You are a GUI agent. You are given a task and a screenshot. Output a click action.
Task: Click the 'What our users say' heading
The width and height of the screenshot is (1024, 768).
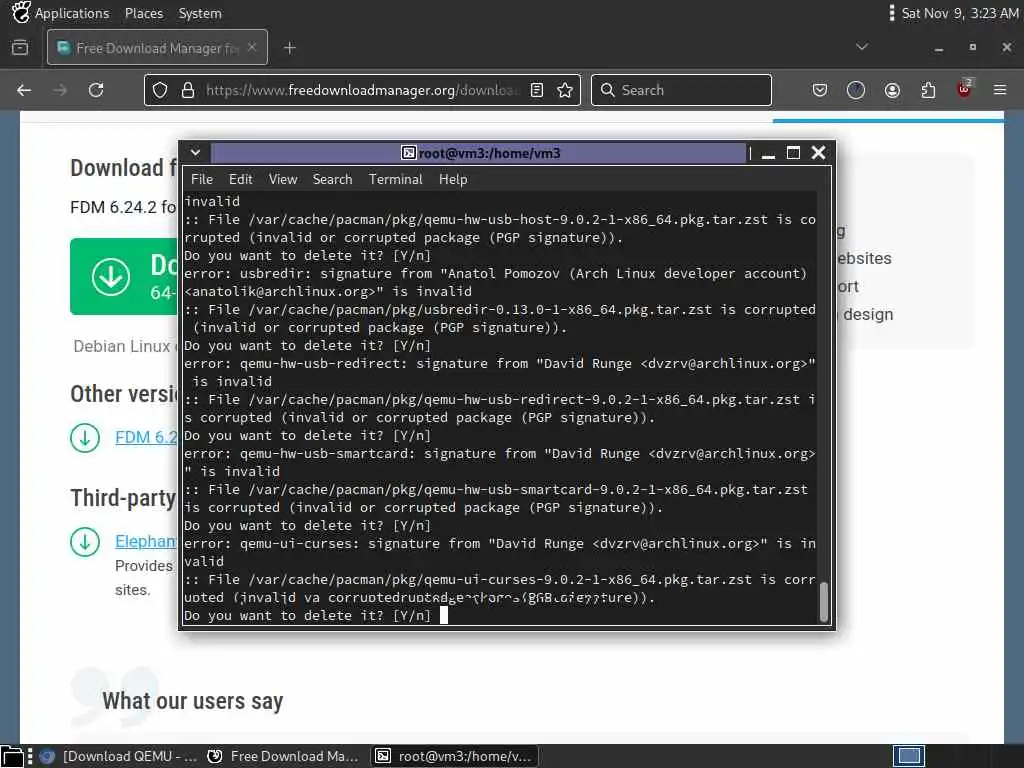193,701
